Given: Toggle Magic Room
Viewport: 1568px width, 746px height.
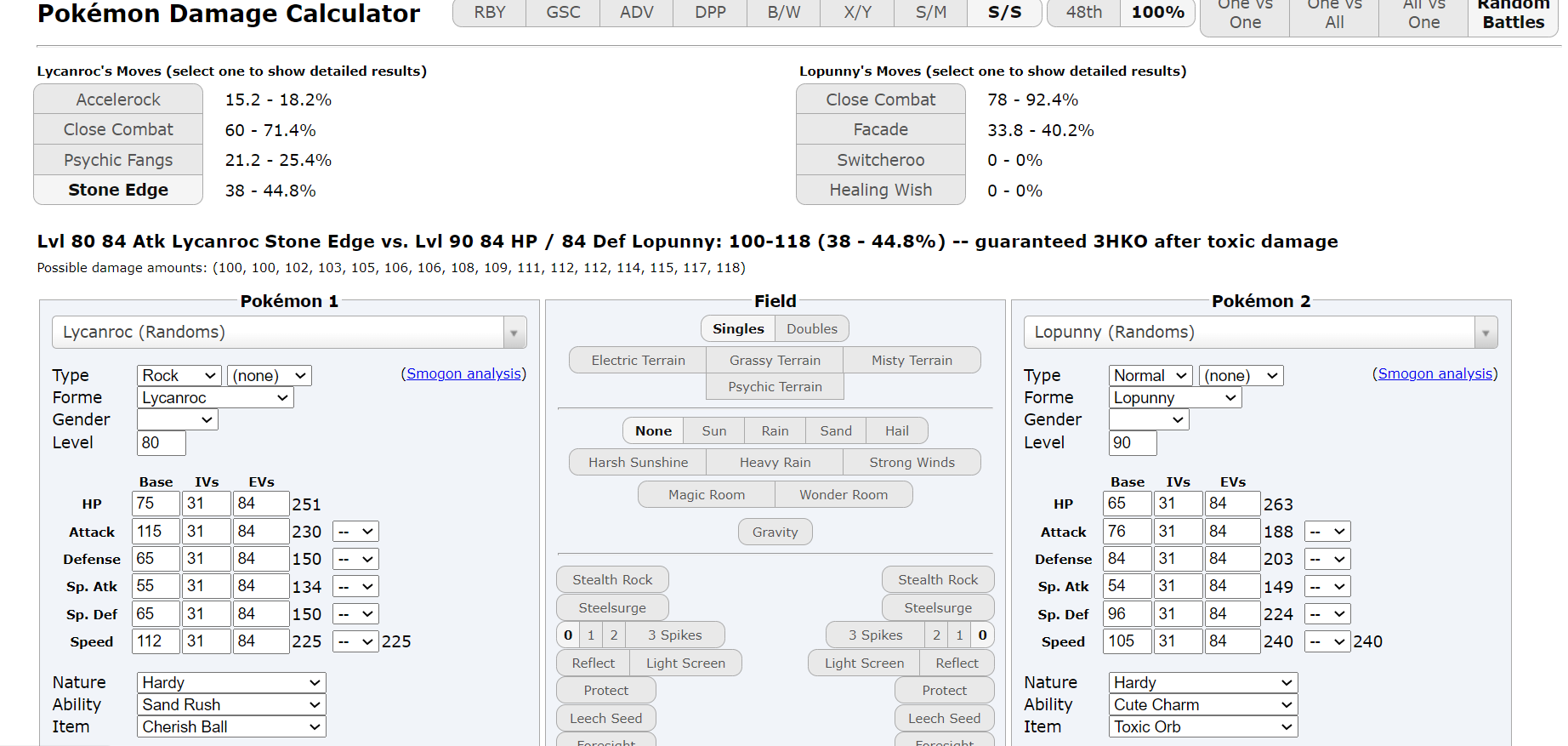Looking at the screenshot, I should [x=707, y=494].
